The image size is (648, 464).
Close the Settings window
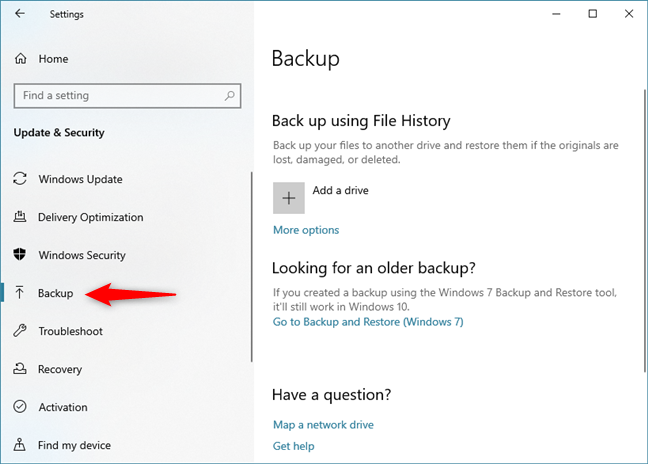click(x=629, y=14)
